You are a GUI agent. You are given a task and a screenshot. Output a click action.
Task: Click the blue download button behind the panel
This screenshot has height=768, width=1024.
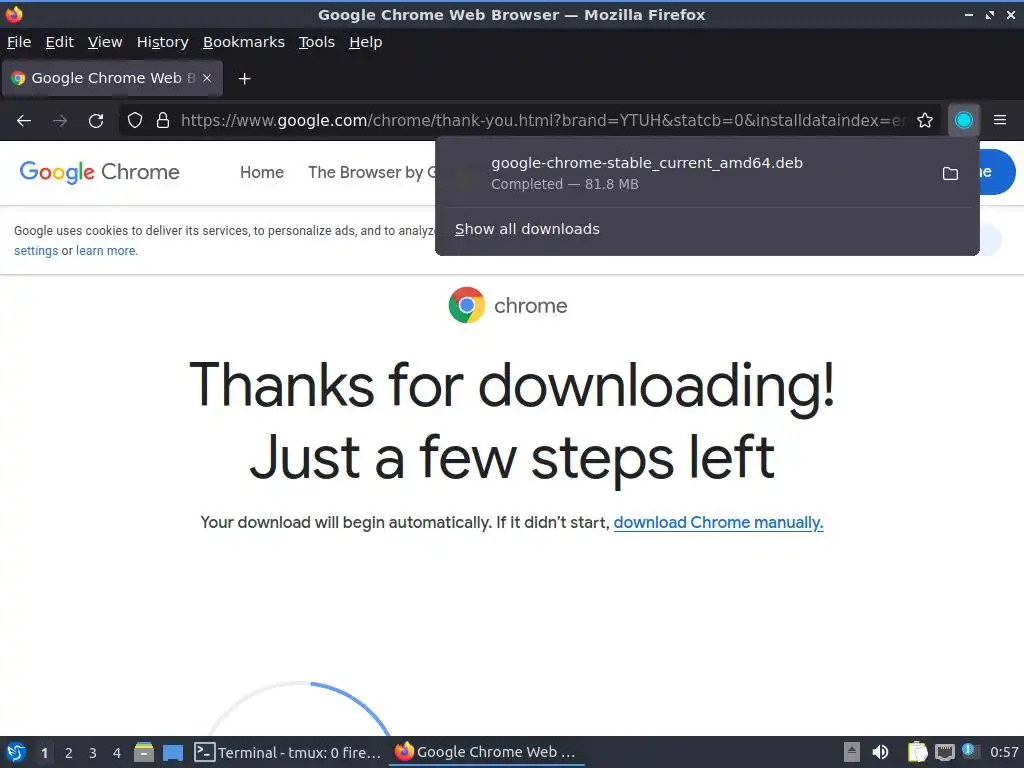(997, 172)
